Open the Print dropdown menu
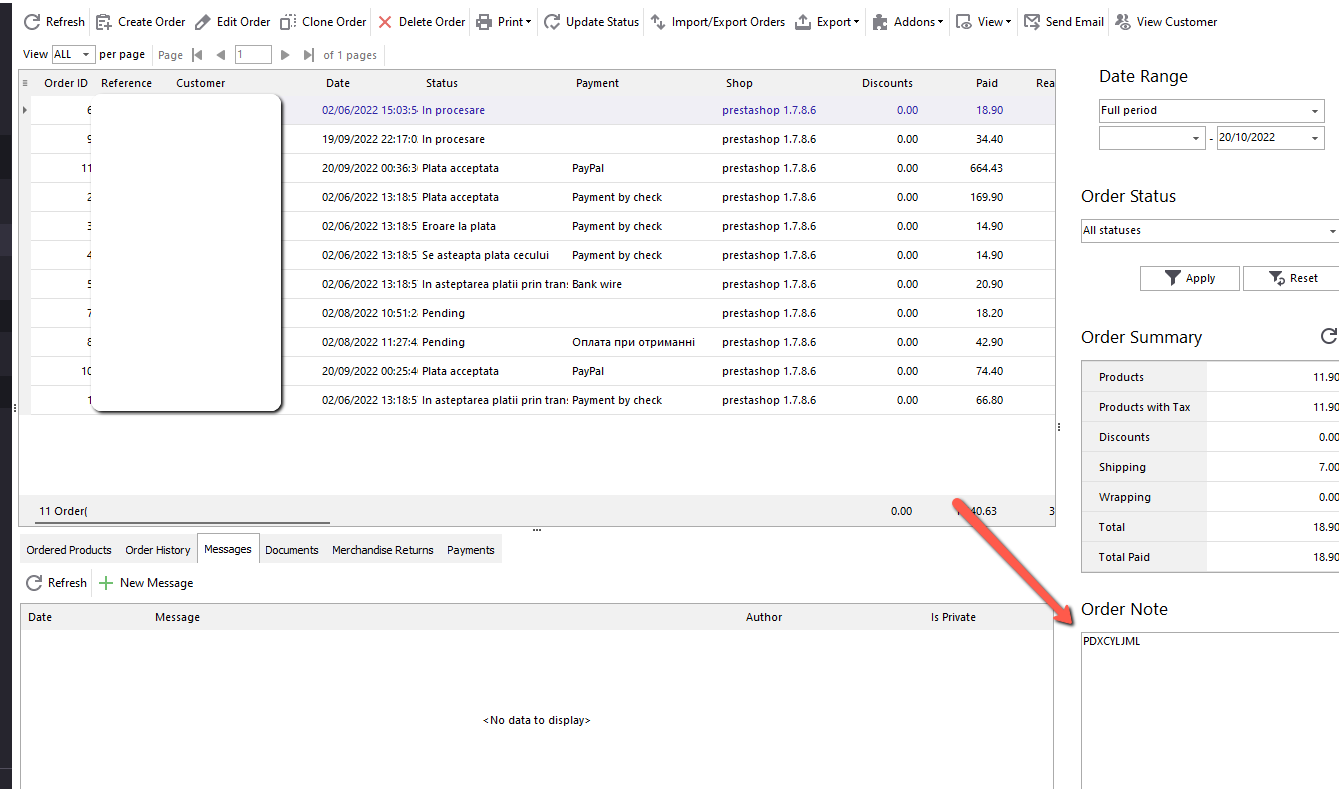The height and width of the screenshot is (789, 1339). [x=503, y=22]
